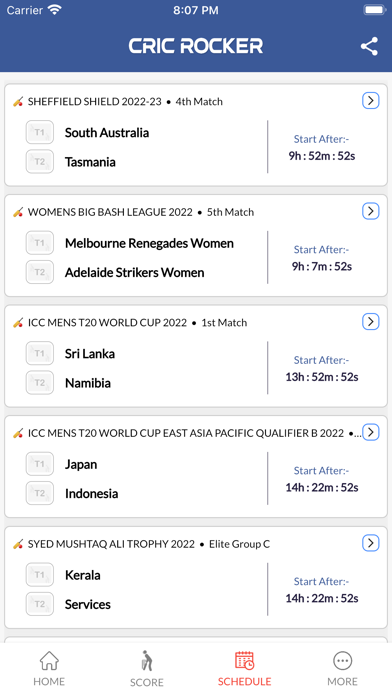Tap South Australia team logo placeholder
The image size is (392, 696).
pos(40,132)
